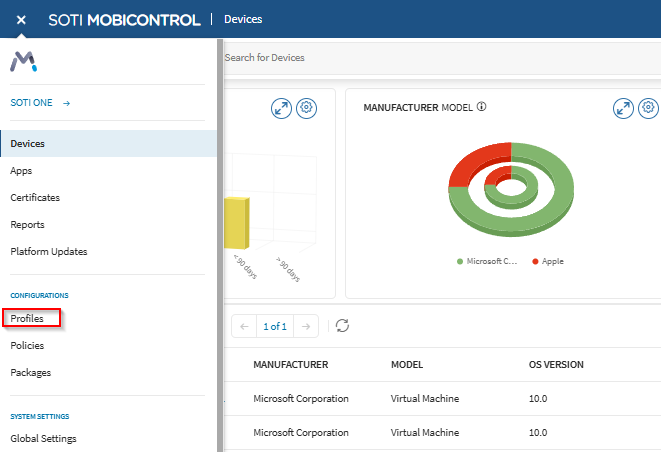Image resolution: width=661 pixels, height=452 pixels.
Task: Expand the left bar chart widget
Action: coord(281,108)
